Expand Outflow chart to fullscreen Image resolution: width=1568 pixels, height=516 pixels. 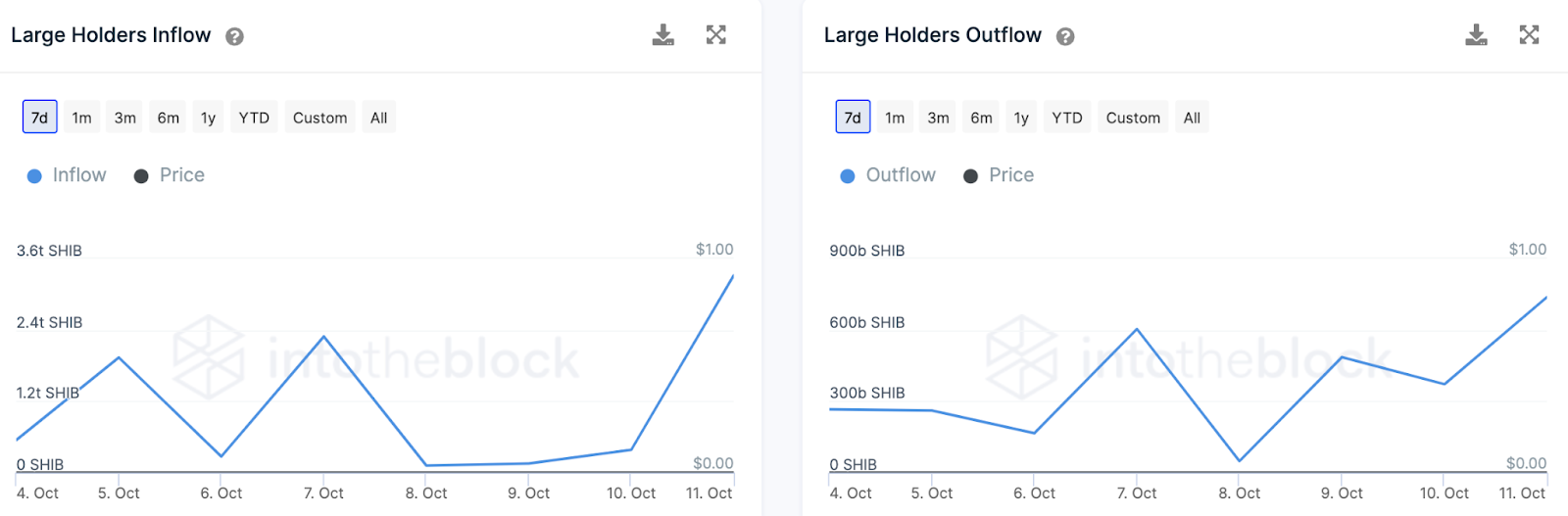1529,35
